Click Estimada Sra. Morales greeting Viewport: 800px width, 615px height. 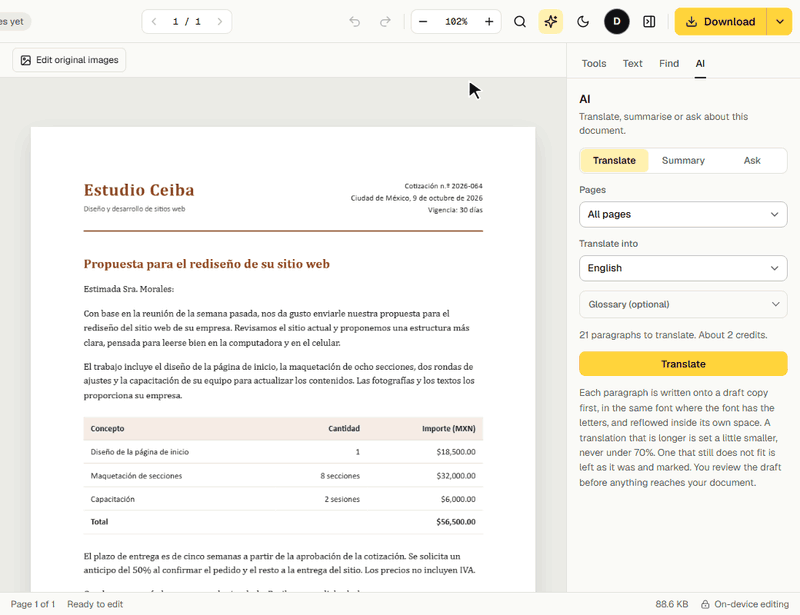pyautogui.click(x=129, y=289)
